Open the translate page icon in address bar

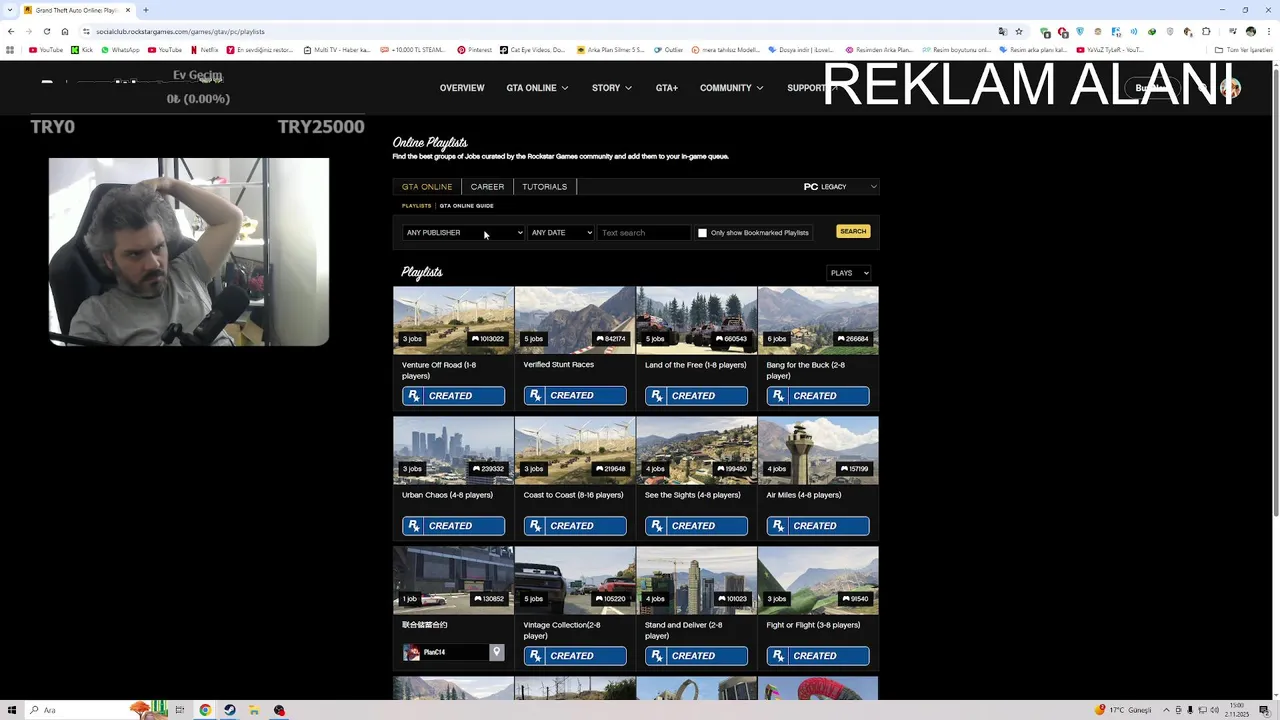(x=1002, y=31)
